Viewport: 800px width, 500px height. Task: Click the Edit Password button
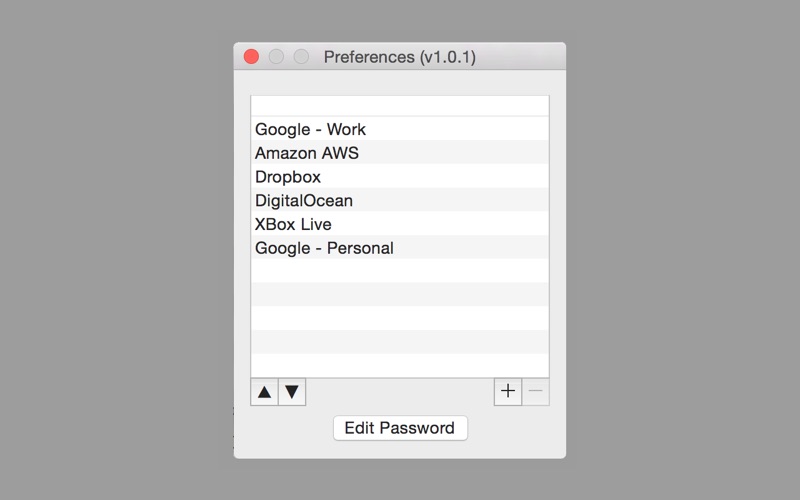[x=400, y=428]
